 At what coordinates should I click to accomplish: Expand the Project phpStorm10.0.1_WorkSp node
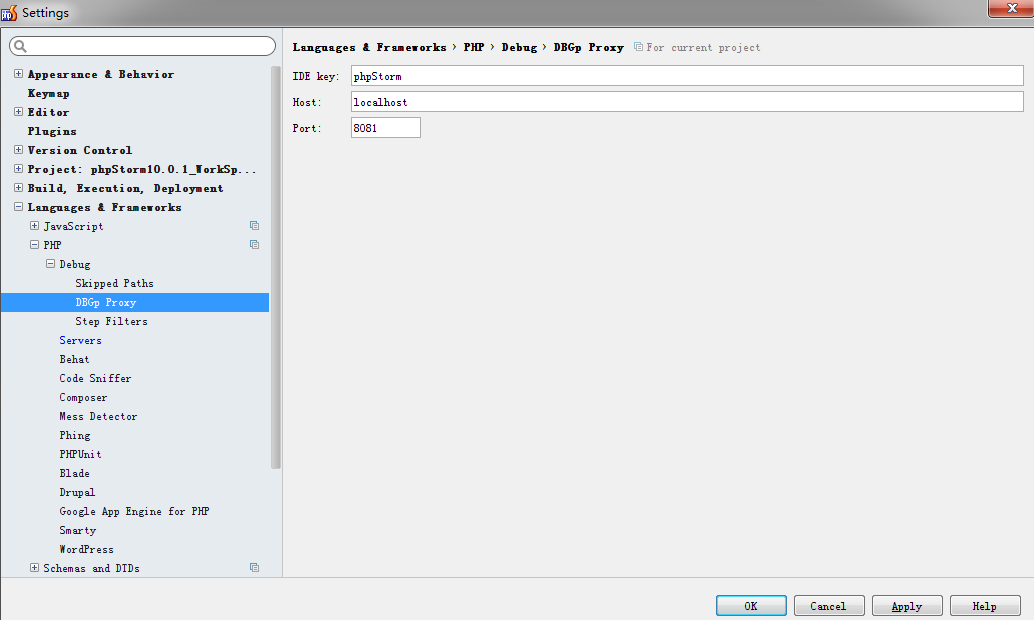coord(18,169)
